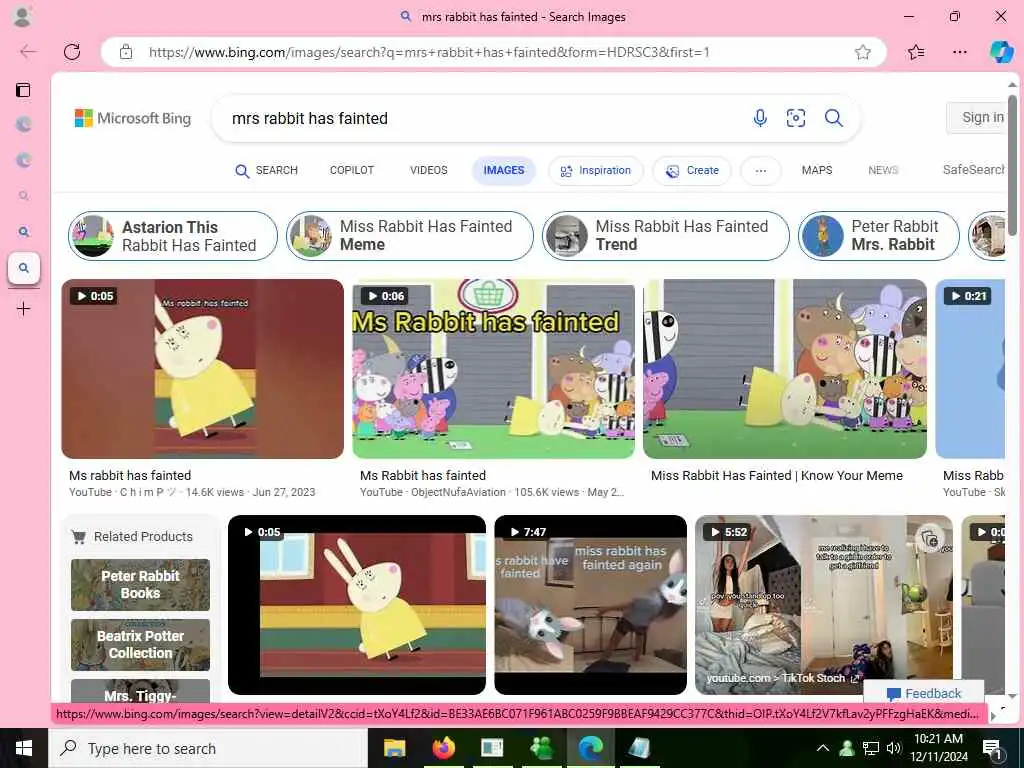Select Miss Rabbit Has Fainted Meme chip
Image resolution: width=1024 pixels, height=768 pixels.
(x=410, y=236)
